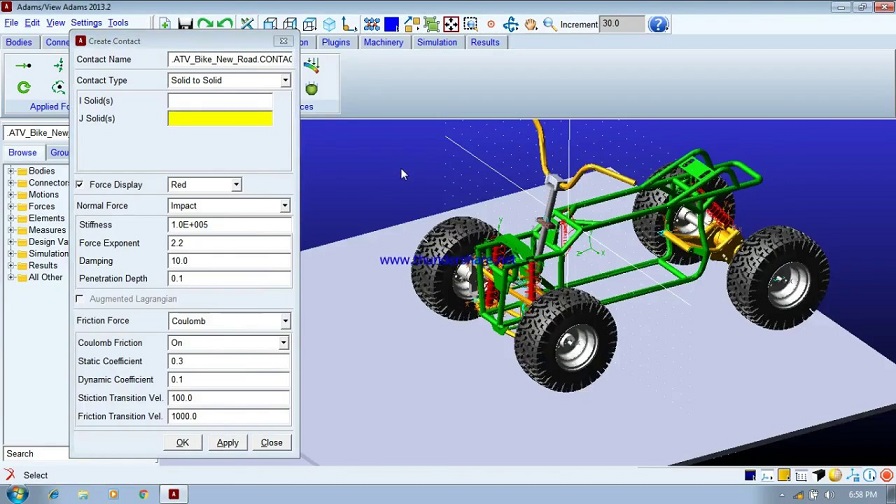Expand the Measures tree folder
Viewport: 896px width, 504px height.
10,230
